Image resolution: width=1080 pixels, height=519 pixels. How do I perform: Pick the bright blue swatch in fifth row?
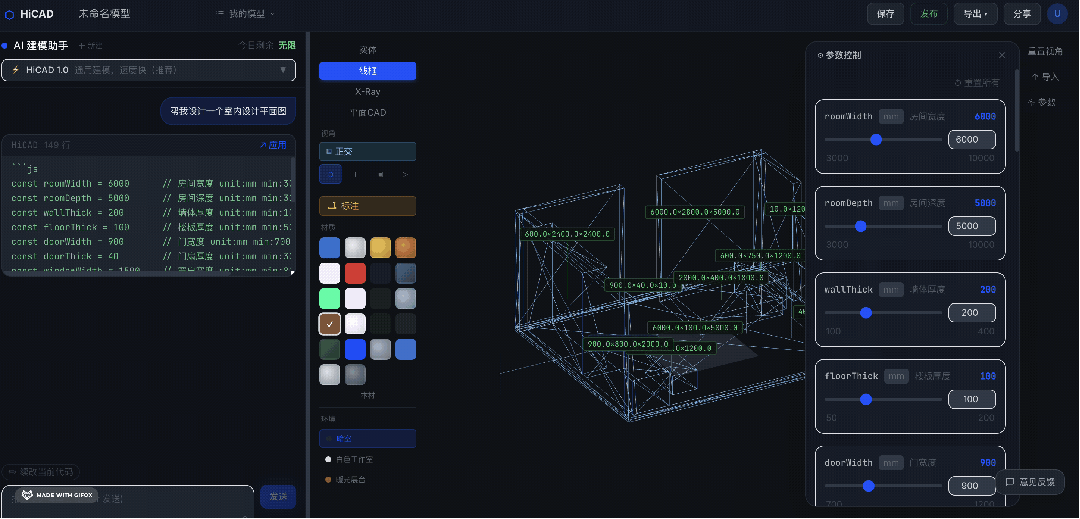point(355,350)
